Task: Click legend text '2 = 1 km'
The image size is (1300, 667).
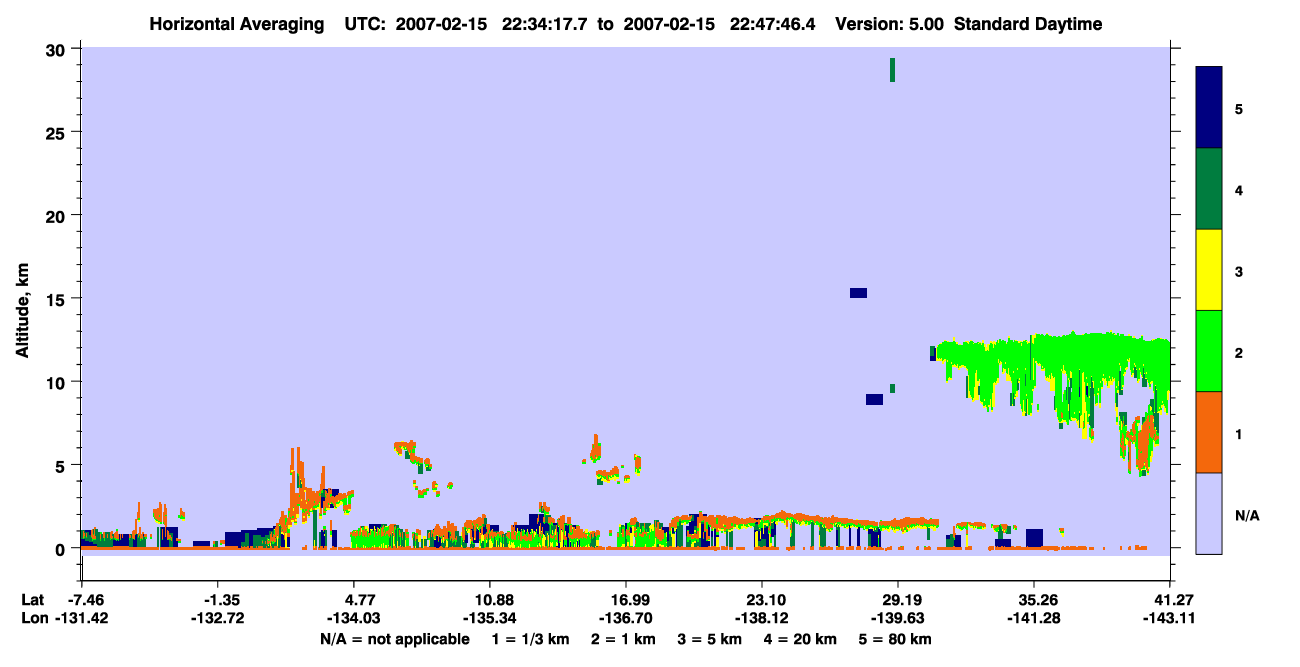Action: pos(624,639)
